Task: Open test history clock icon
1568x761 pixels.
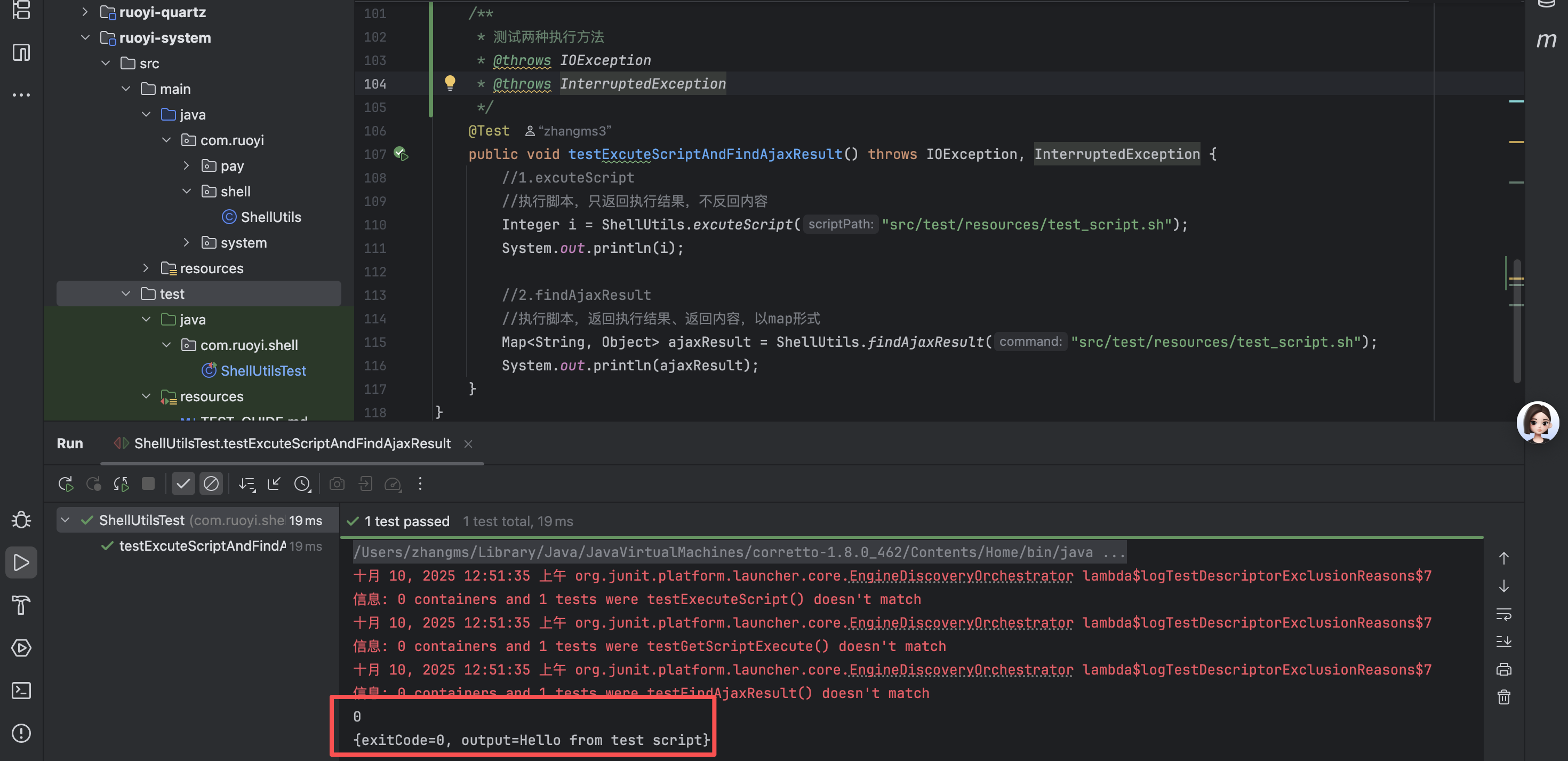Action: click(x=302, y=484)
